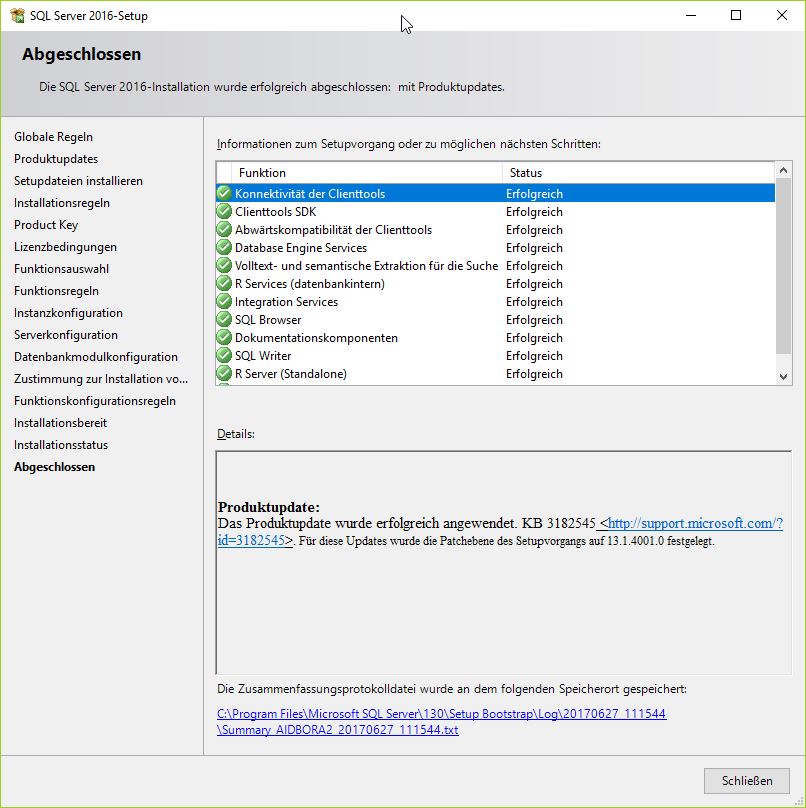Click the Funktion column header

(x=367, y=173)
